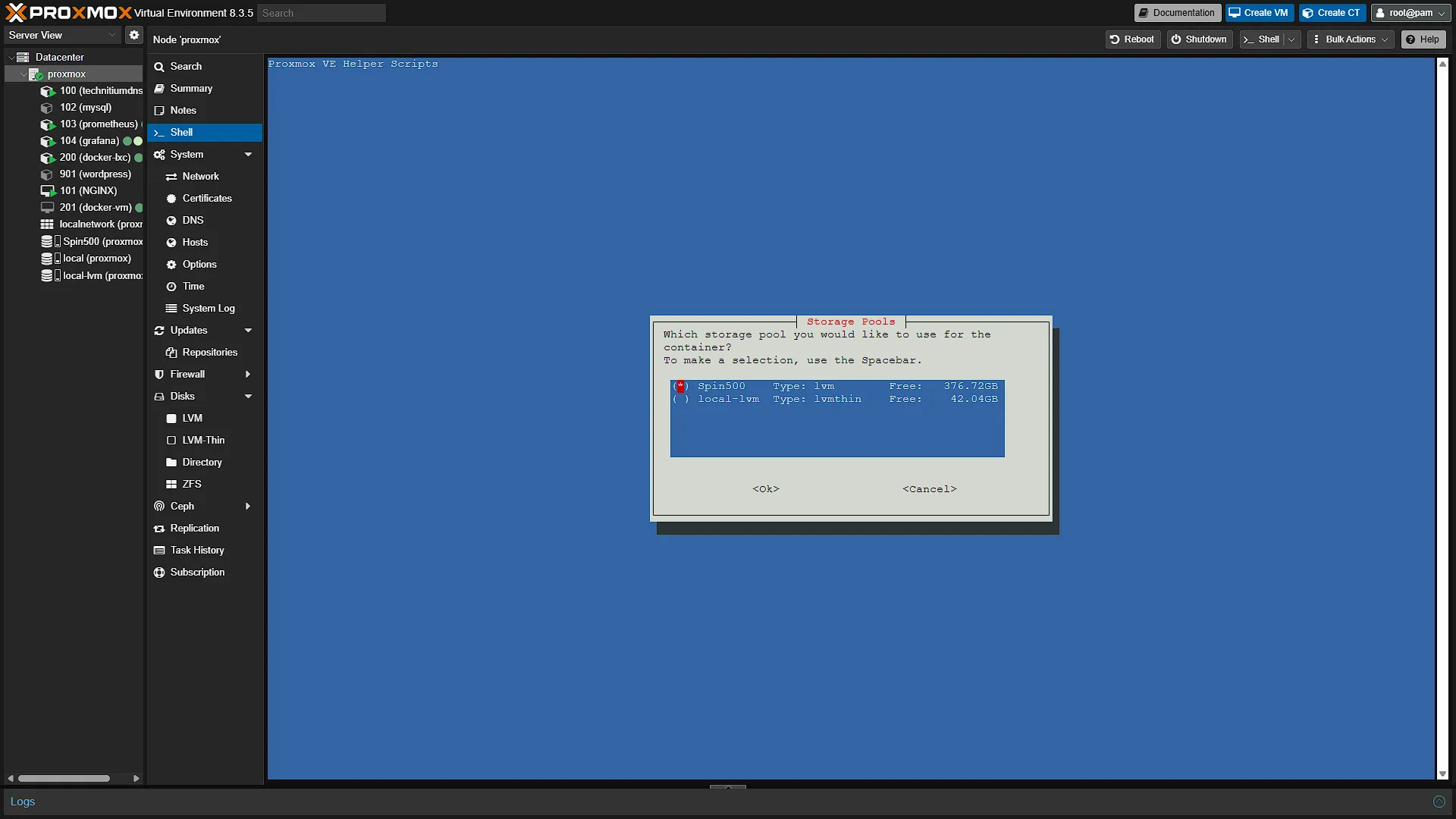Expand the Firewall submenu arrow
1456x819 pixels.
[x=248, y=375]
